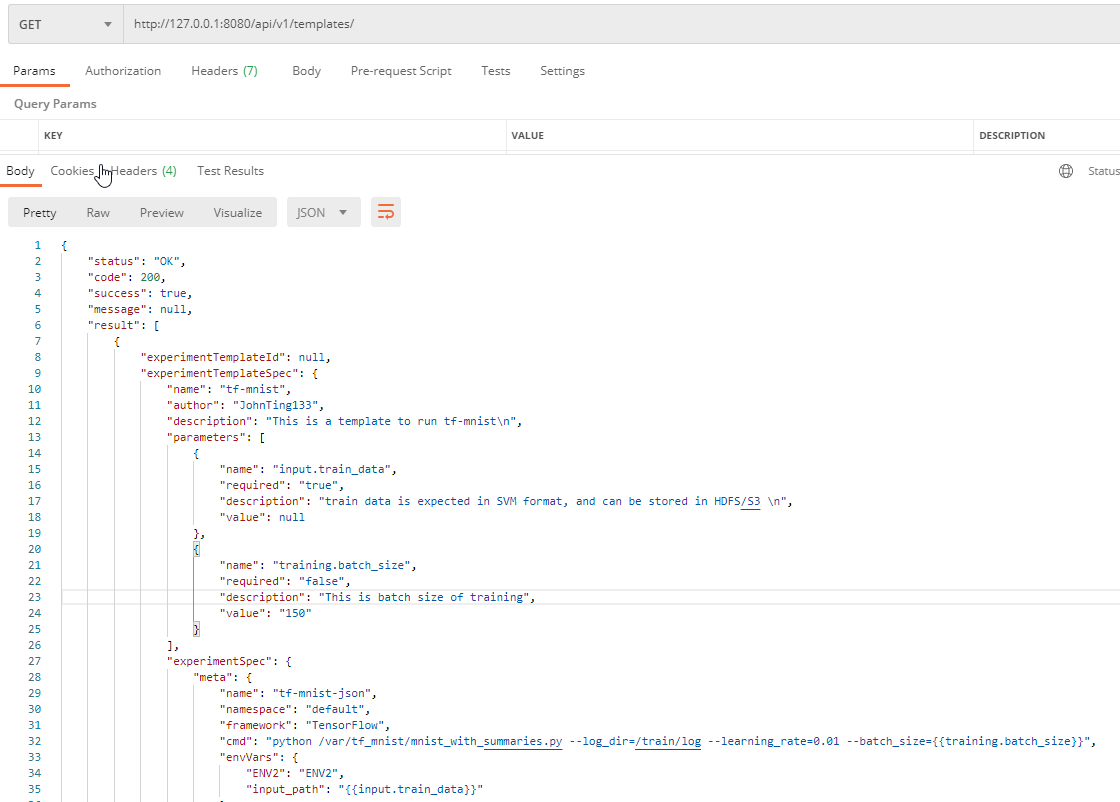Image resolution: width=1120 pixels, height=802 pixels.
Task: Click the Query Params label
Action: (55, 104)
